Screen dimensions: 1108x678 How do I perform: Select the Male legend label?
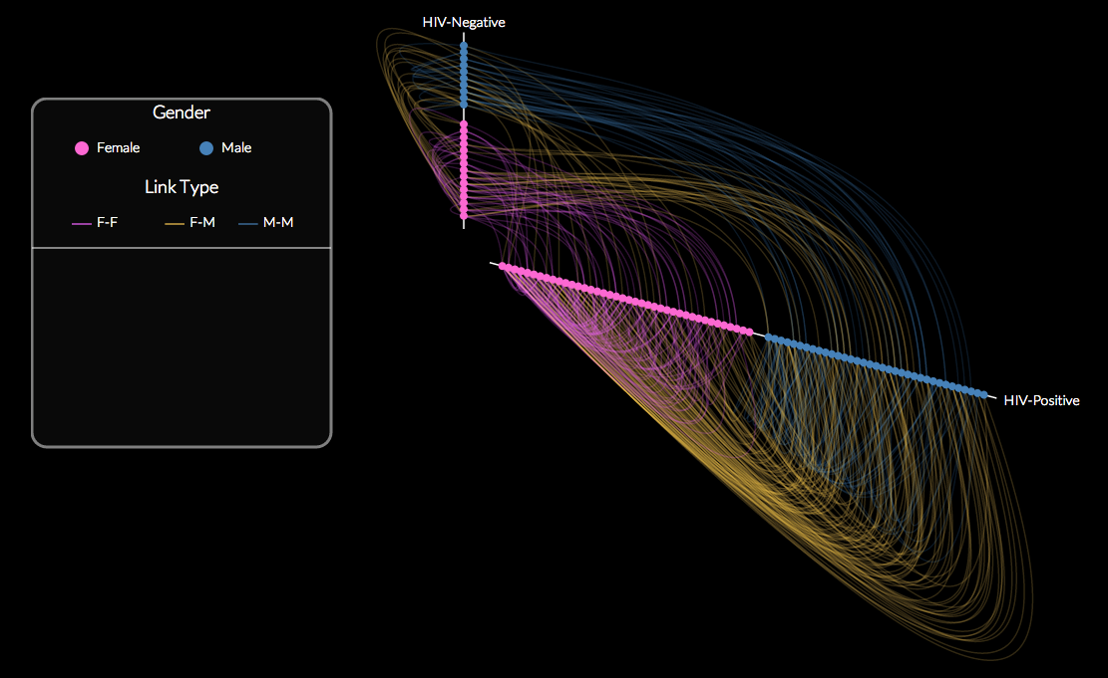[x=236, y=148]
